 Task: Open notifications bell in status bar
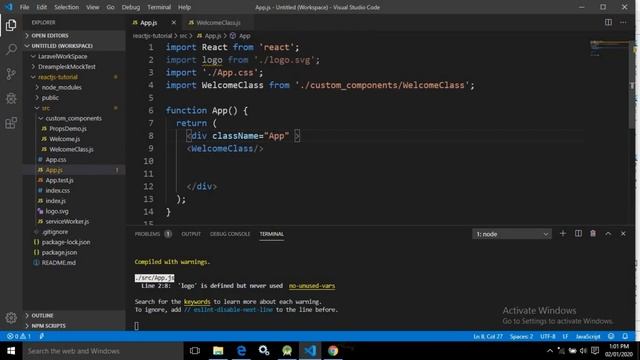click(625, 336)
